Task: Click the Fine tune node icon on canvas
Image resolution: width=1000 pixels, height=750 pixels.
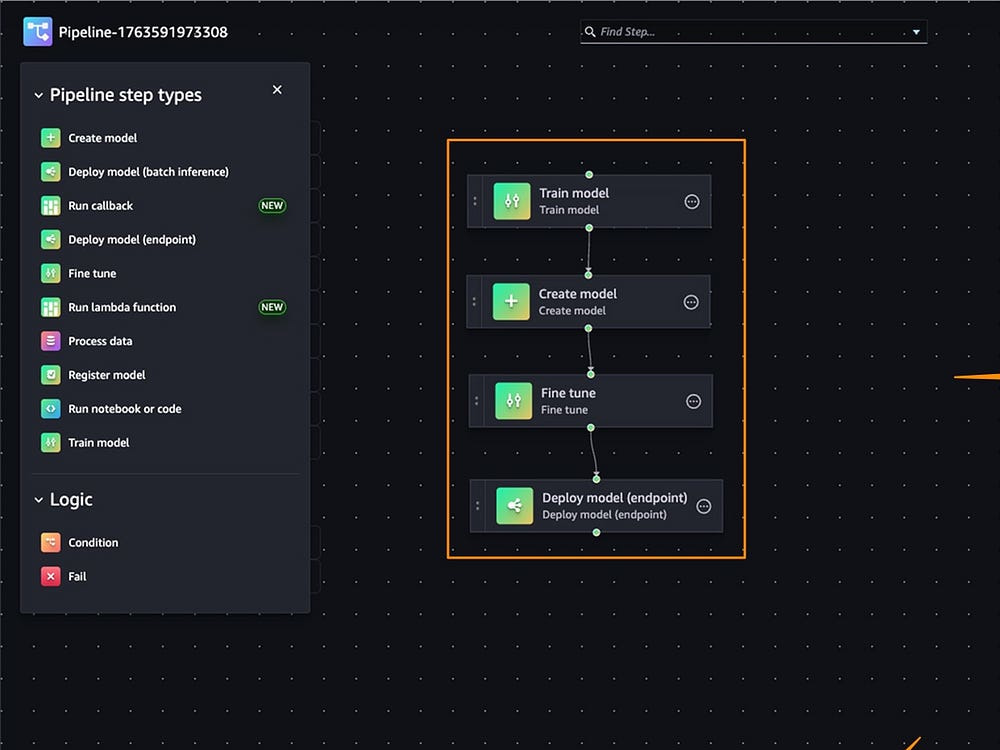Action: (x=513, y=401)
